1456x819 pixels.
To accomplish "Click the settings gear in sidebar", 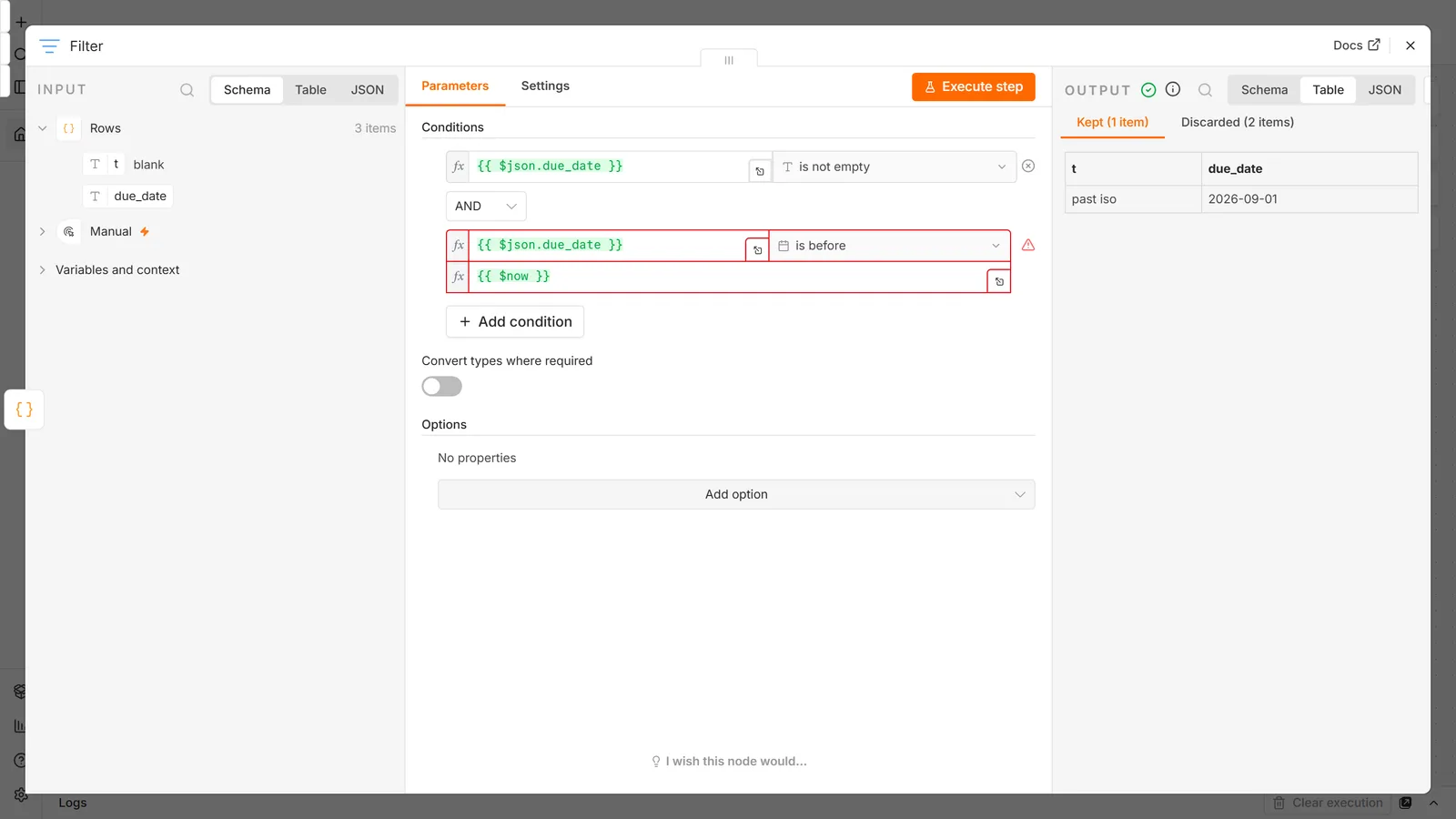I will point(20,795).
